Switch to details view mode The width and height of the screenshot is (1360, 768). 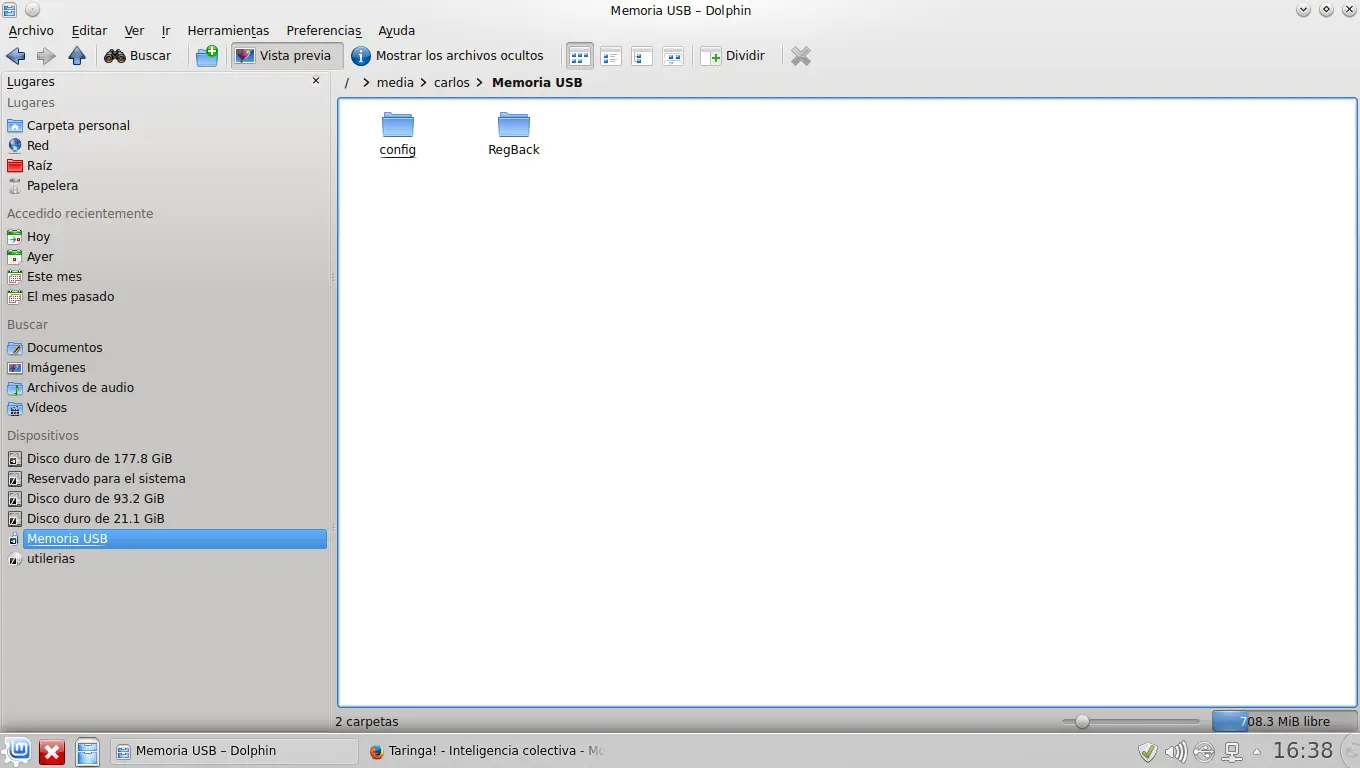point(611,56)
